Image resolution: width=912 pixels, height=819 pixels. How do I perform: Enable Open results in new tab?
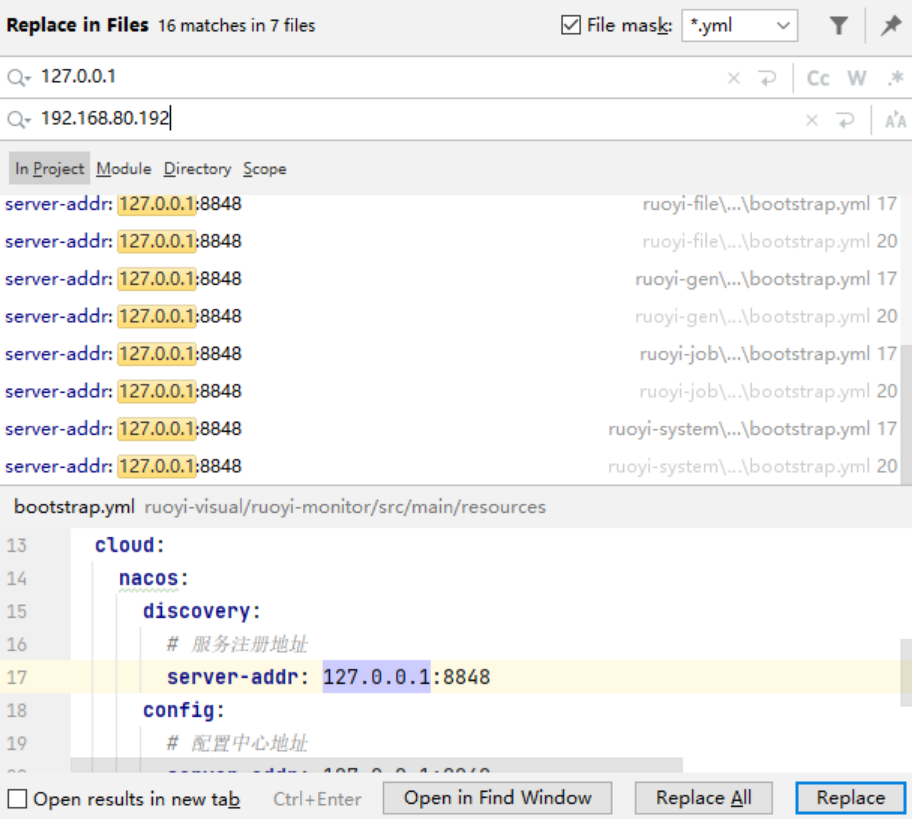[18, 799]
